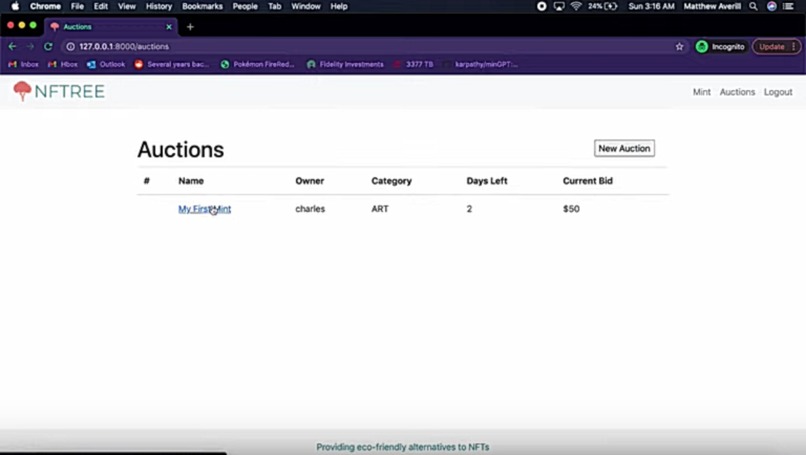806x455 pixels.
Task: Open the Pokémon FireRed bookmark
Action: click(258, 64)
